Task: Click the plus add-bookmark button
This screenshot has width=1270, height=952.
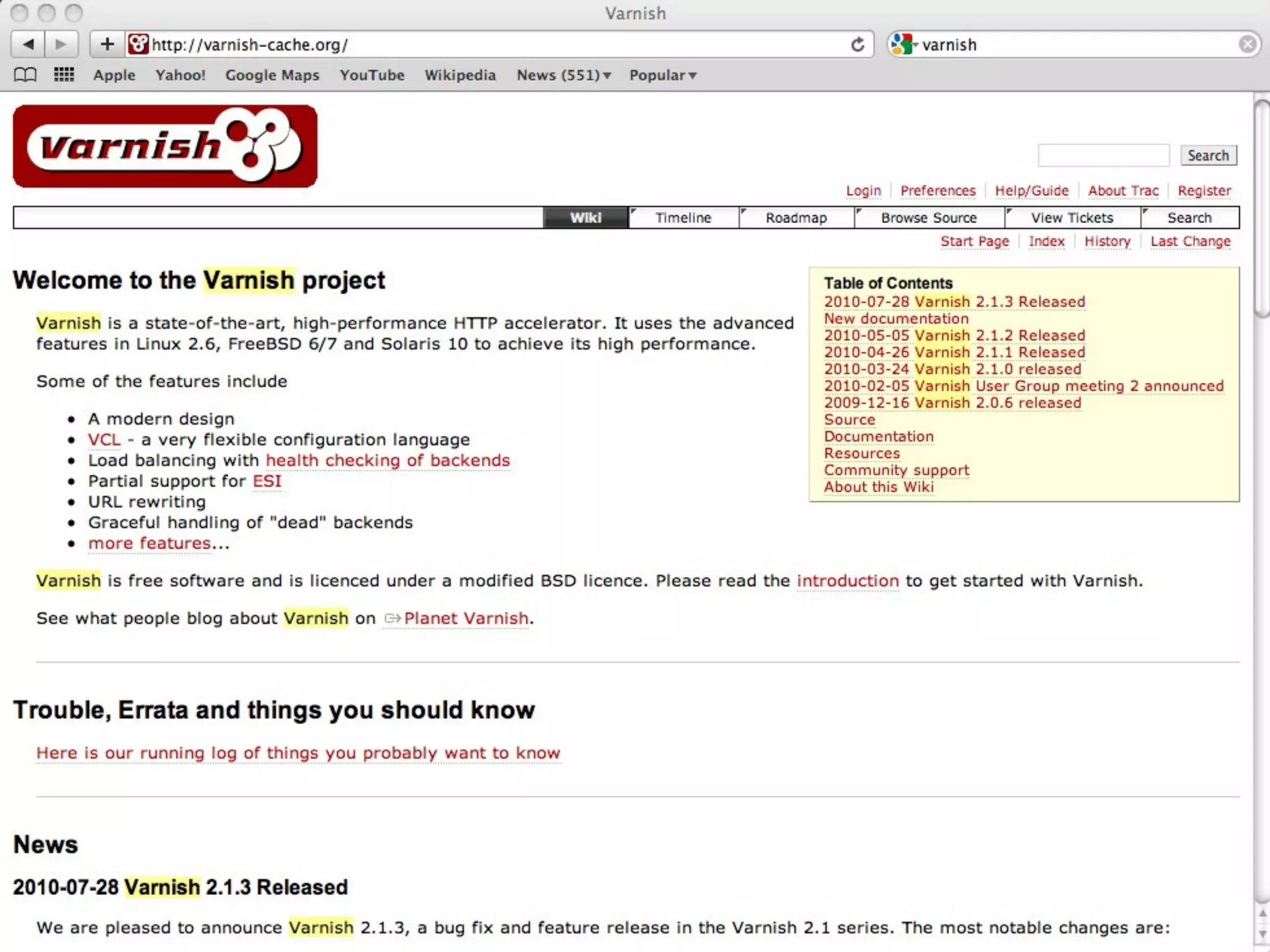Action: click(x=107, y=45)
